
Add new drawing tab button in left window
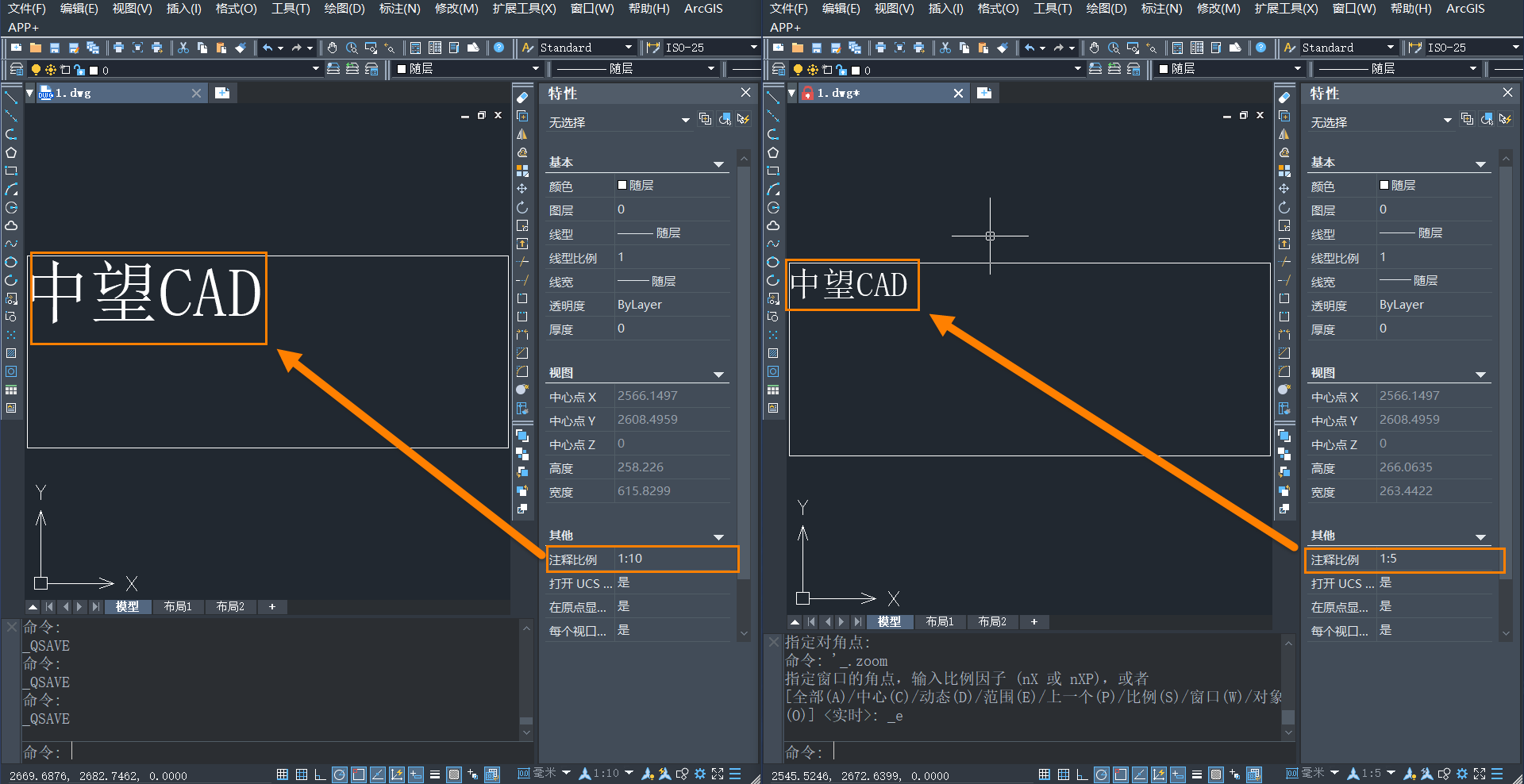[222, 93]
